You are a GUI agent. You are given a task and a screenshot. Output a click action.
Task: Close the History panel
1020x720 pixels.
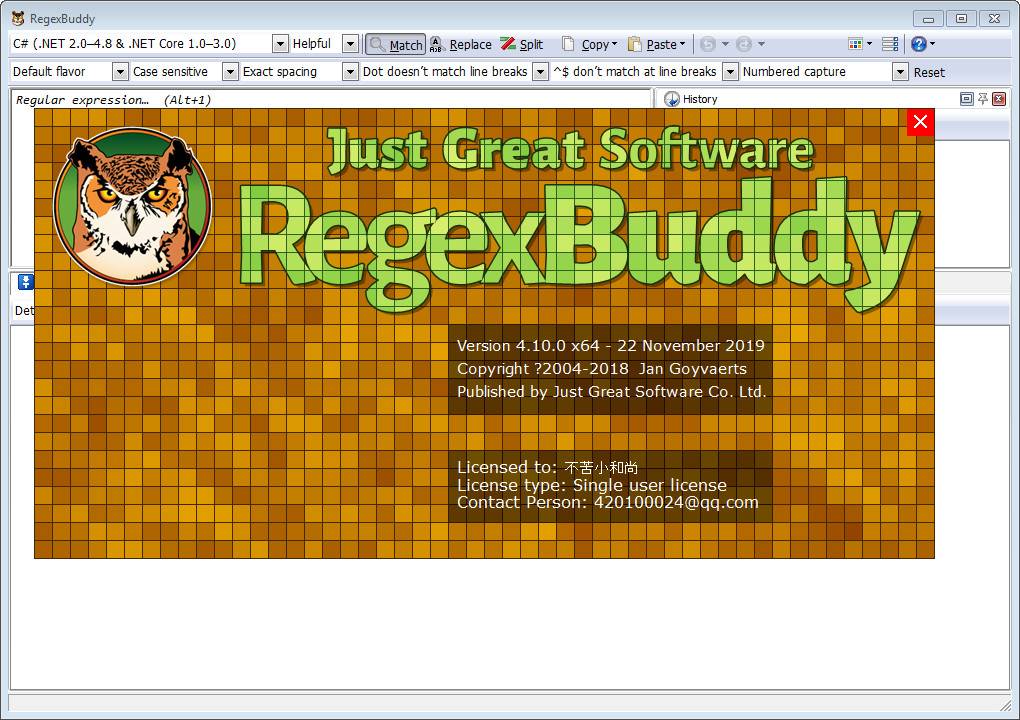[999, 99]
